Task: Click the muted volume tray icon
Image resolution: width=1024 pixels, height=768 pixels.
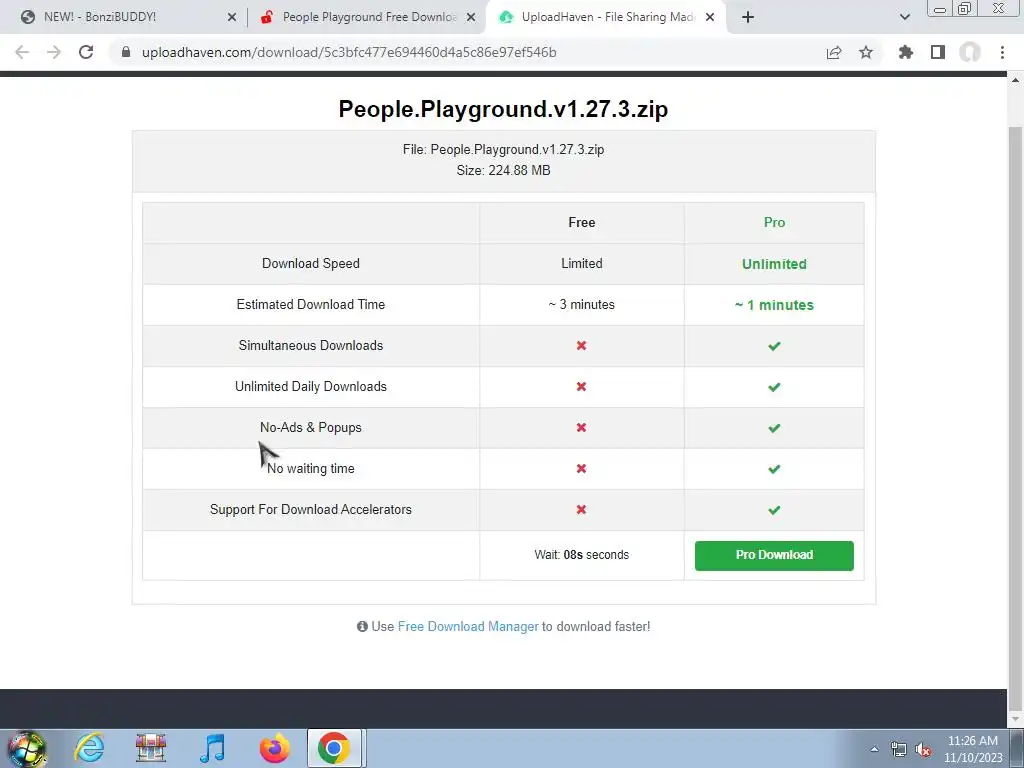Action: tap(923, 749)
